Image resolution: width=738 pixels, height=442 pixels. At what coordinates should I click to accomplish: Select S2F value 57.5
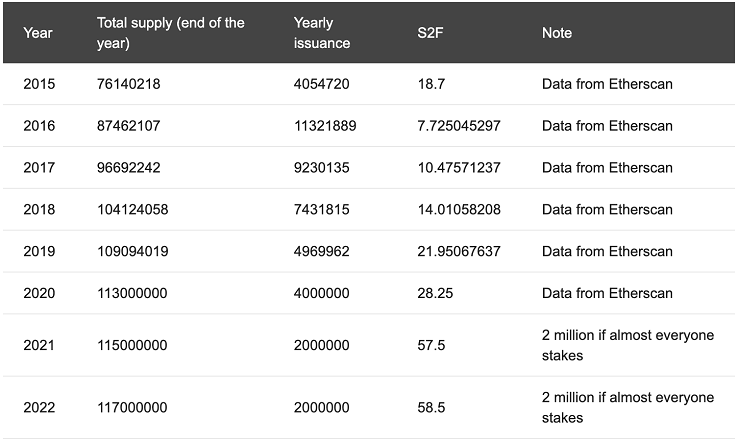(431, 346)
